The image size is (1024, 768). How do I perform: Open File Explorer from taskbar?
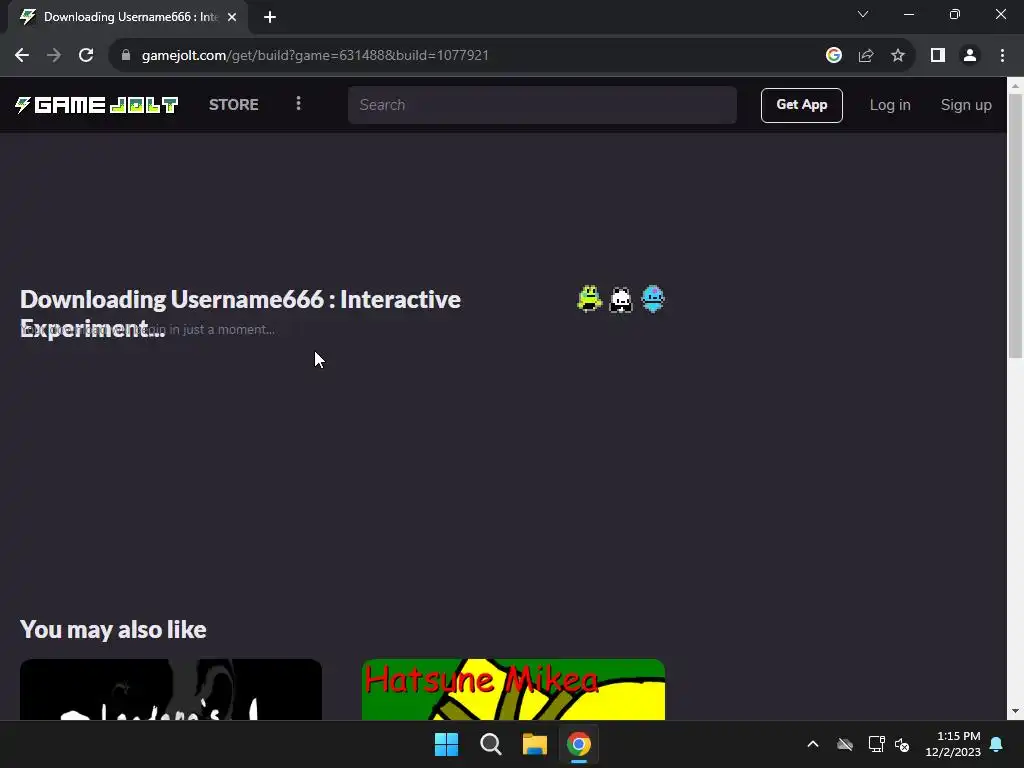coord(534,744)
